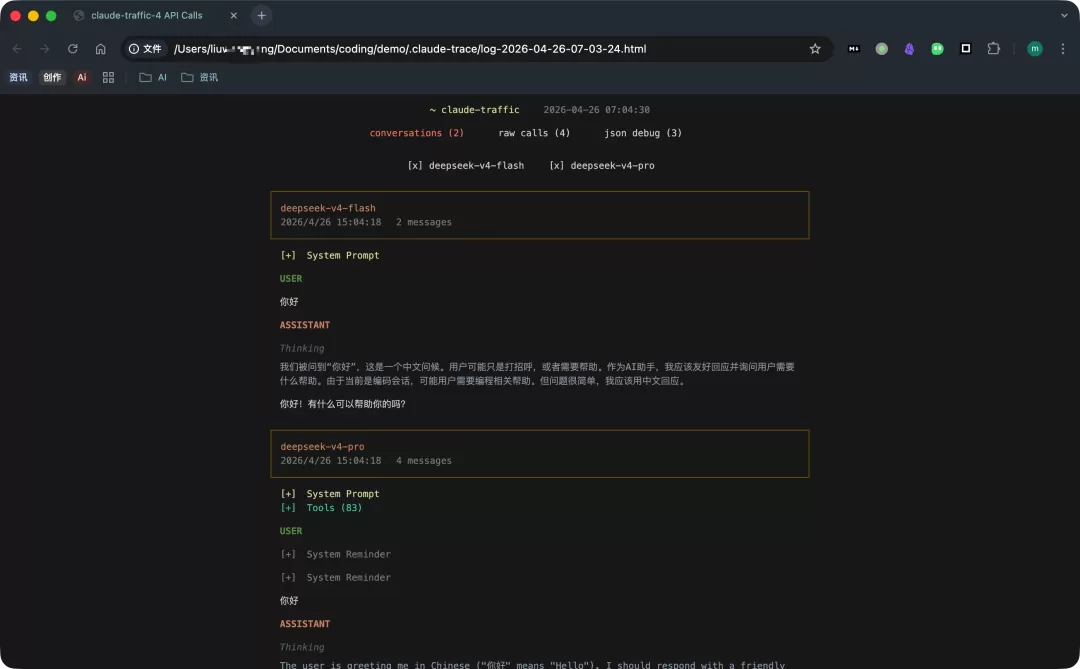Toggle the deepseek-v4-flash model filter

[x=466, y=165]
